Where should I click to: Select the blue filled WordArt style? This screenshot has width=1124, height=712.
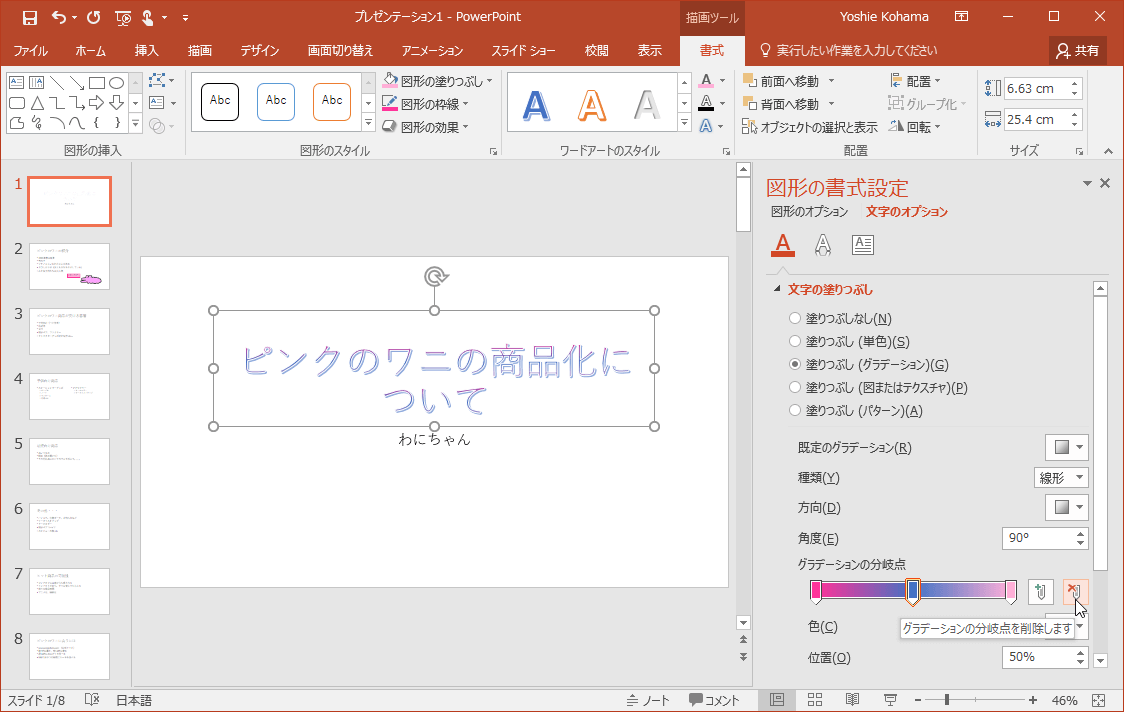[x=537, y=104]
